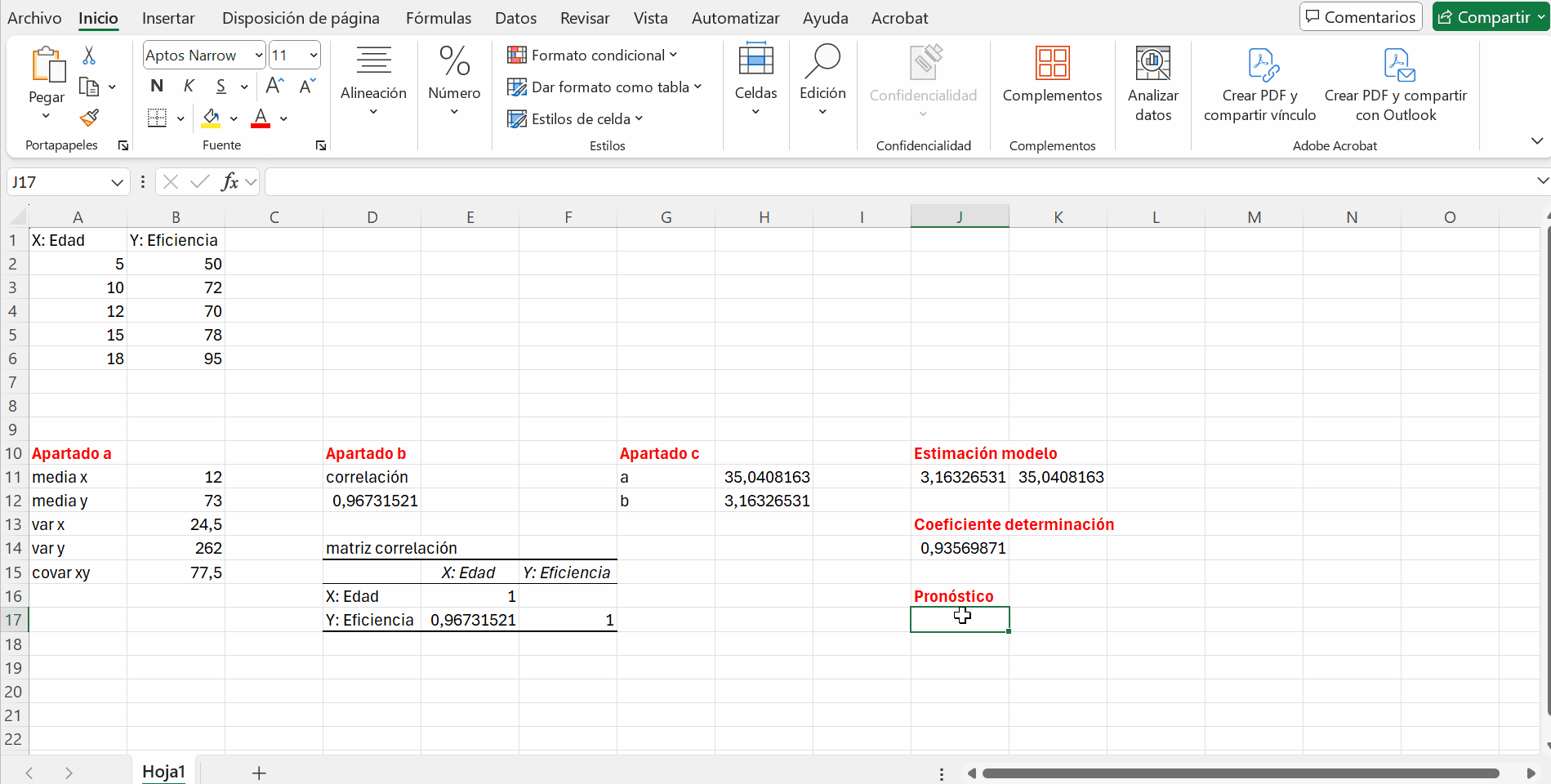Screen dimensions: 1551x784
Task: Click the Comentarios button
Action: 1361,17
